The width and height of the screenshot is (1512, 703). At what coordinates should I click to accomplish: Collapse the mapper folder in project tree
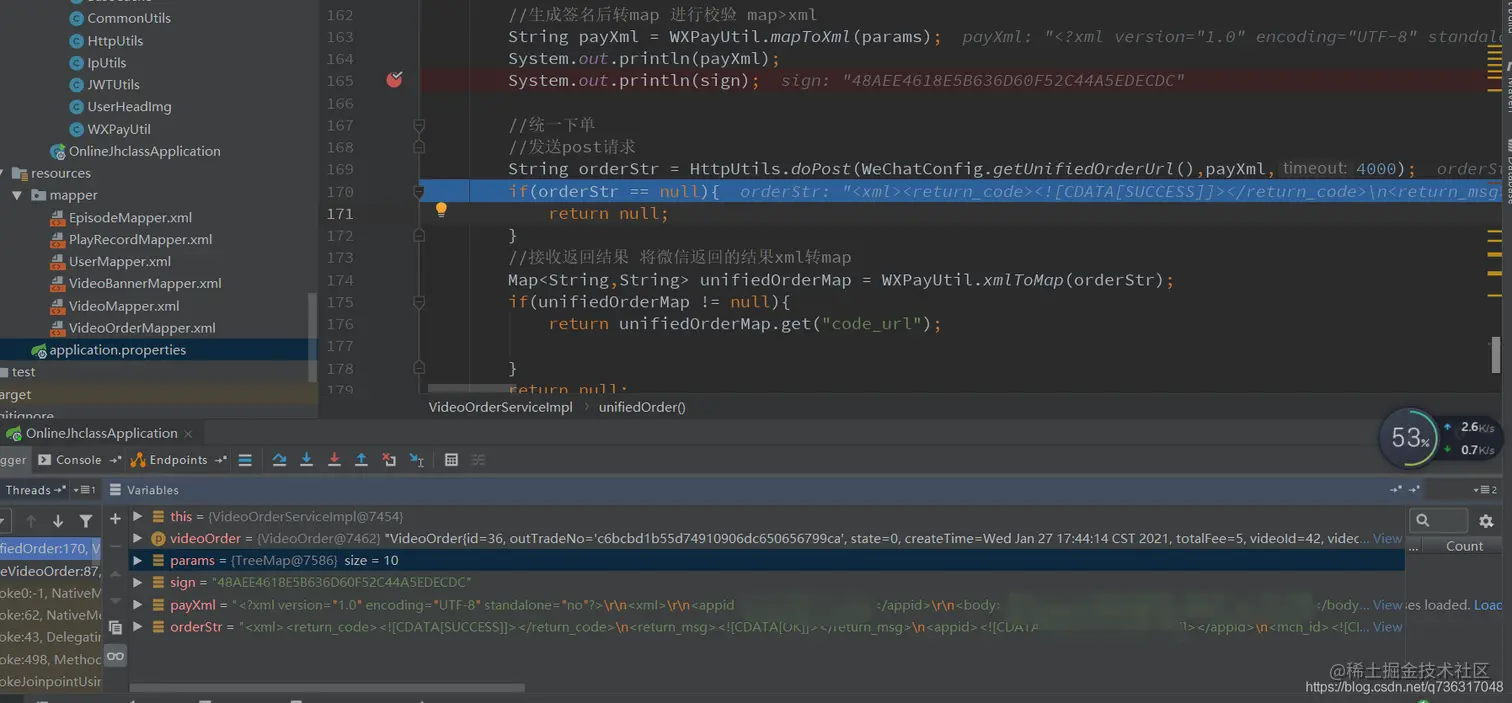pos(17,195)
